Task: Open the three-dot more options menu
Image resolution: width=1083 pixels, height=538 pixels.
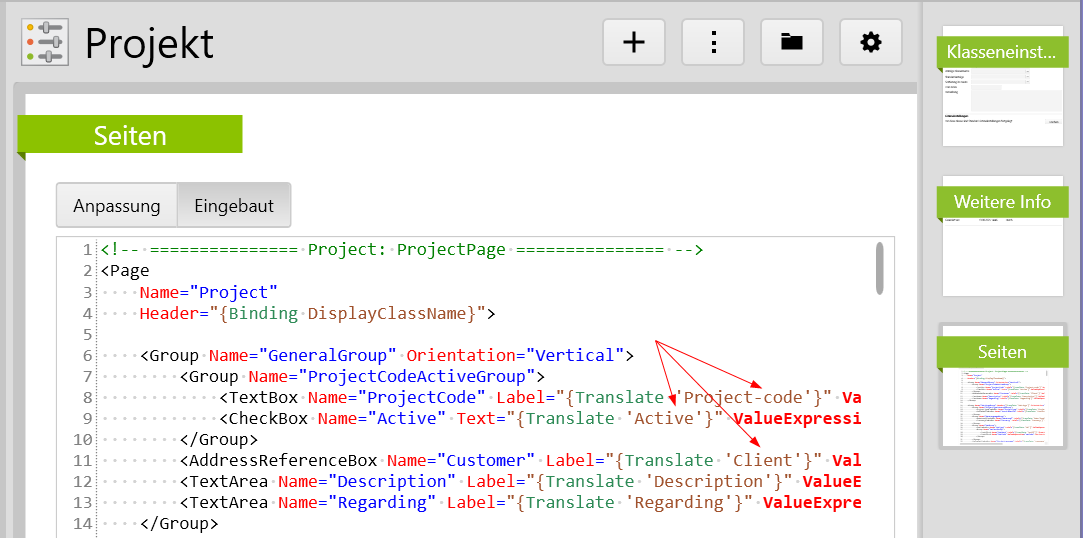Action: [713, 42]
